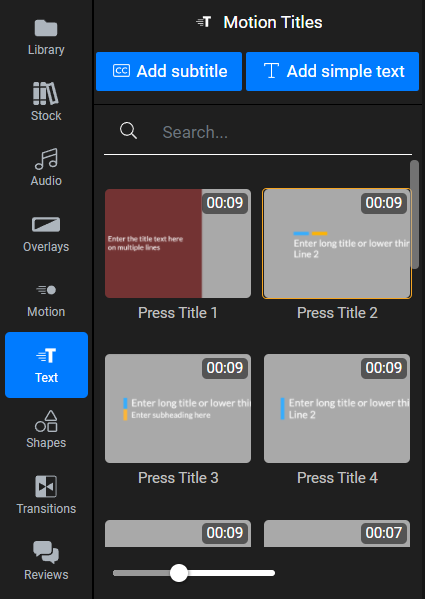Open the Transitions icon
The height and width of the screenshot is (599, 425).
46,486
